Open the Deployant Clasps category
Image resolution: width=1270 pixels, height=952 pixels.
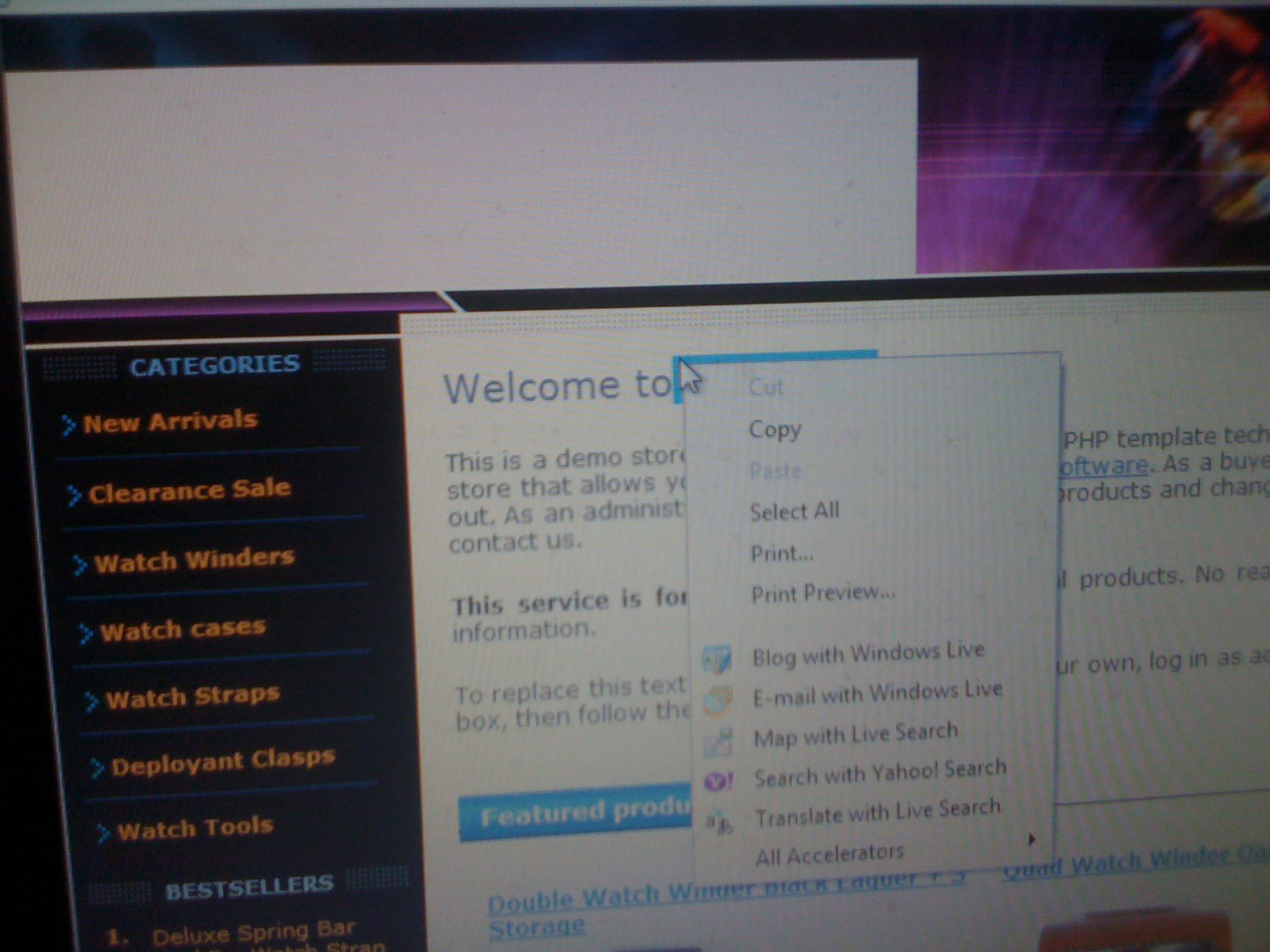[x=222, y=762]
